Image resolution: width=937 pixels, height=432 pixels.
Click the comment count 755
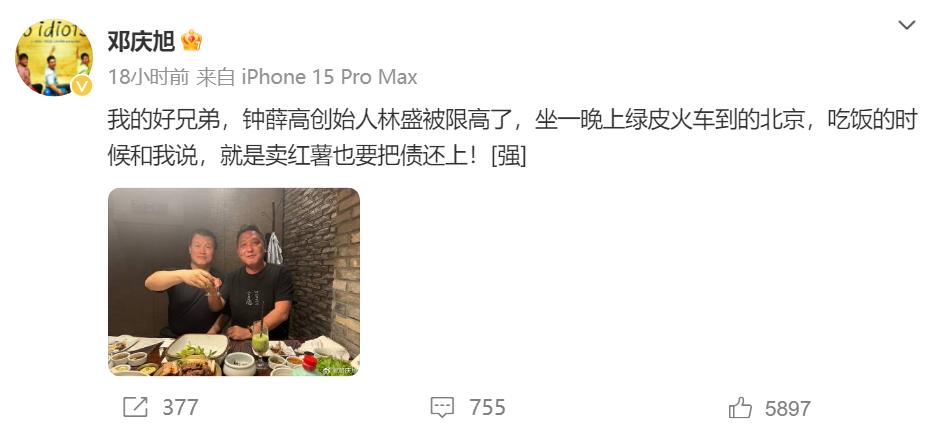tap(487, 408)
